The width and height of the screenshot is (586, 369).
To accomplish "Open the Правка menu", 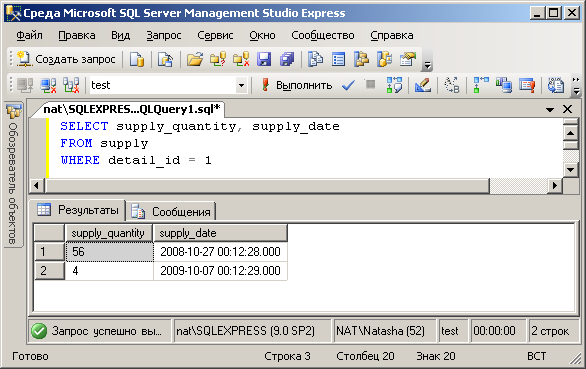I will pos(77,35).
